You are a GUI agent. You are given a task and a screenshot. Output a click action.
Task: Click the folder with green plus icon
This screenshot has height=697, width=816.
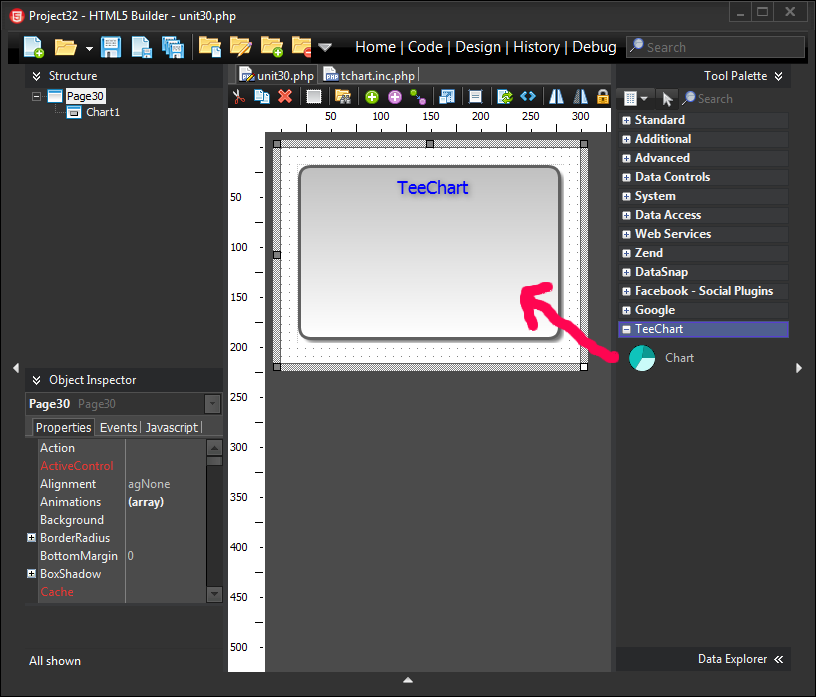click(272, 47)
